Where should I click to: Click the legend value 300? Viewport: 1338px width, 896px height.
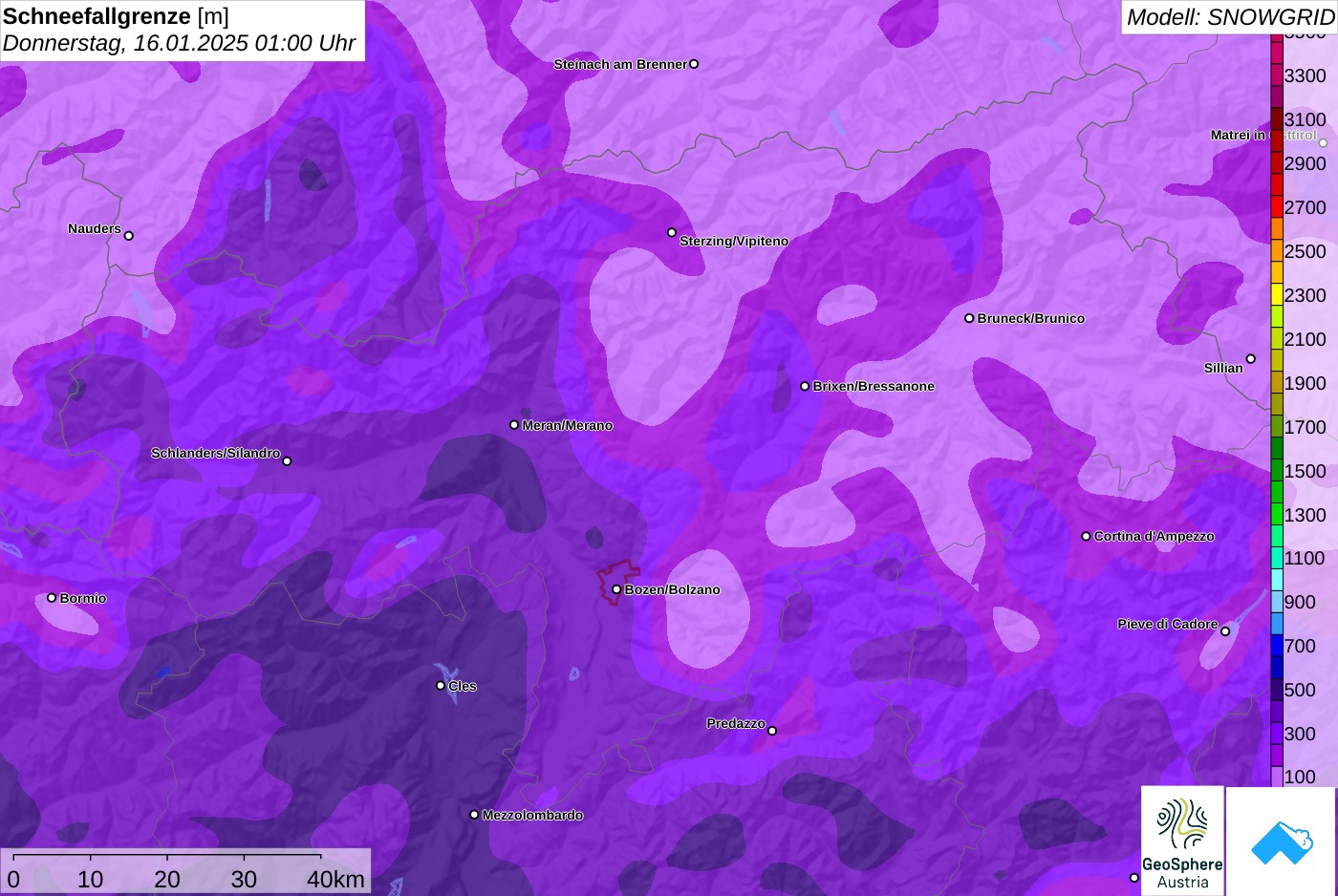click(x=1300, y=734)
